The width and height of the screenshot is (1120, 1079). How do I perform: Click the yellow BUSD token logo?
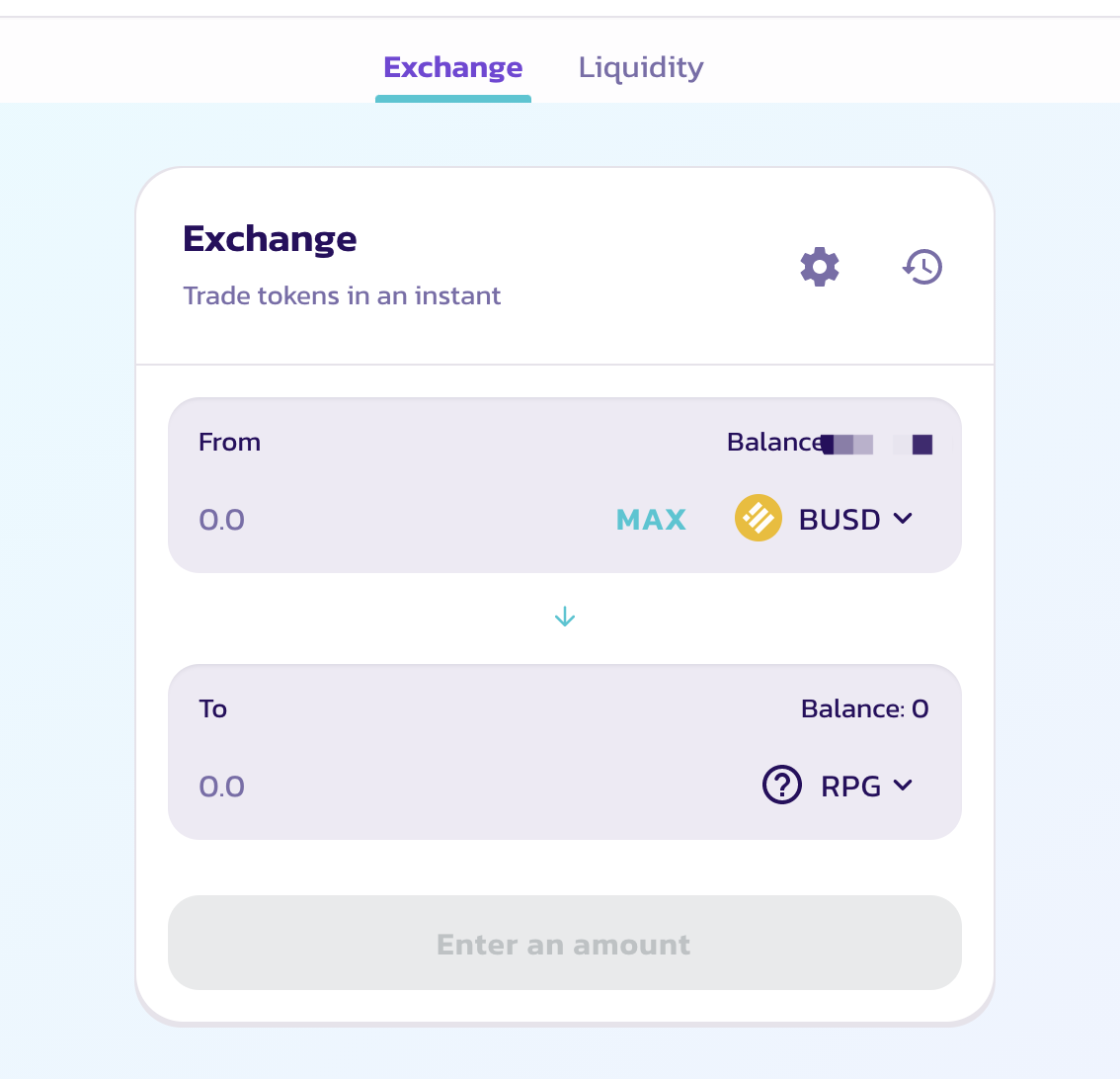(x=758, y=518)
